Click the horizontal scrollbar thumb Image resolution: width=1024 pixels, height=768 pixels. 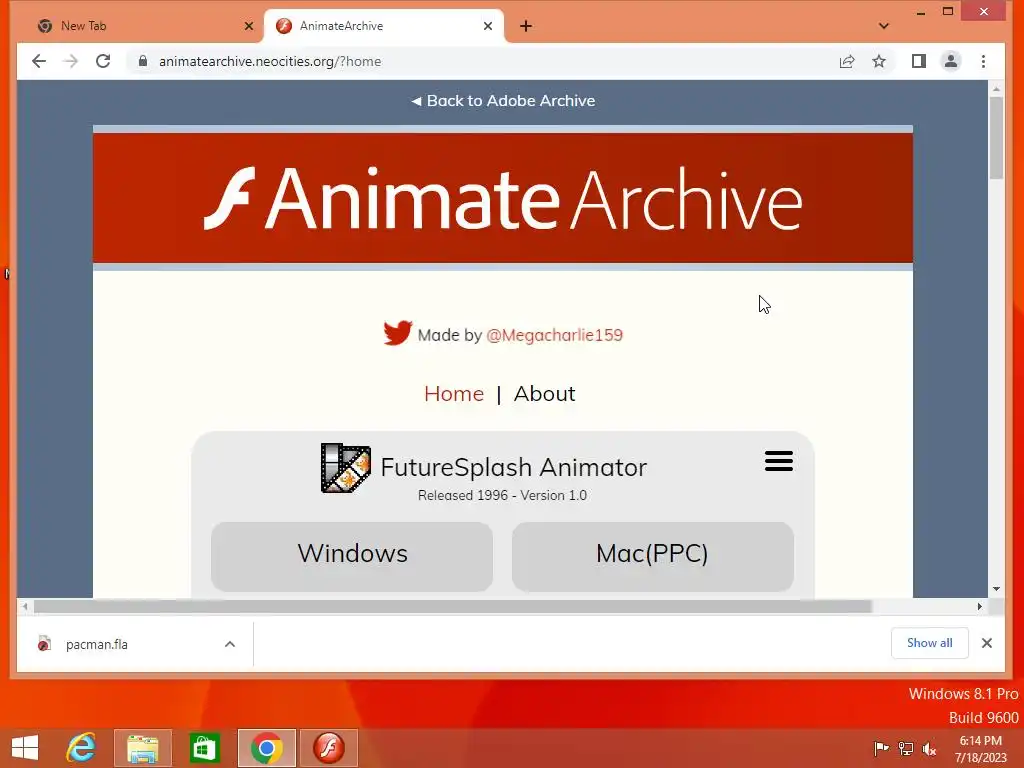pos(453,607)
